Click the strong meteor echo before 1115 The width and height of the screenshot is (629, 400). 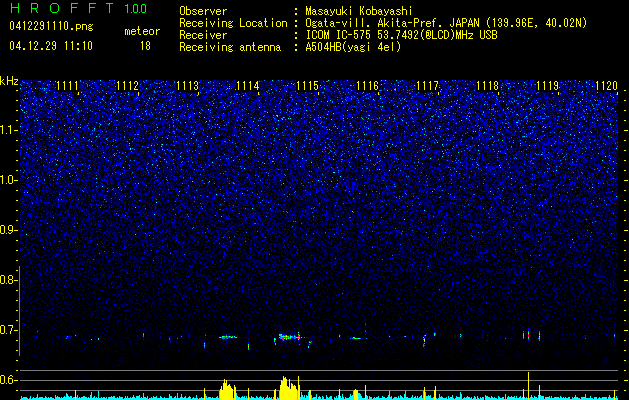click(290, 337)
